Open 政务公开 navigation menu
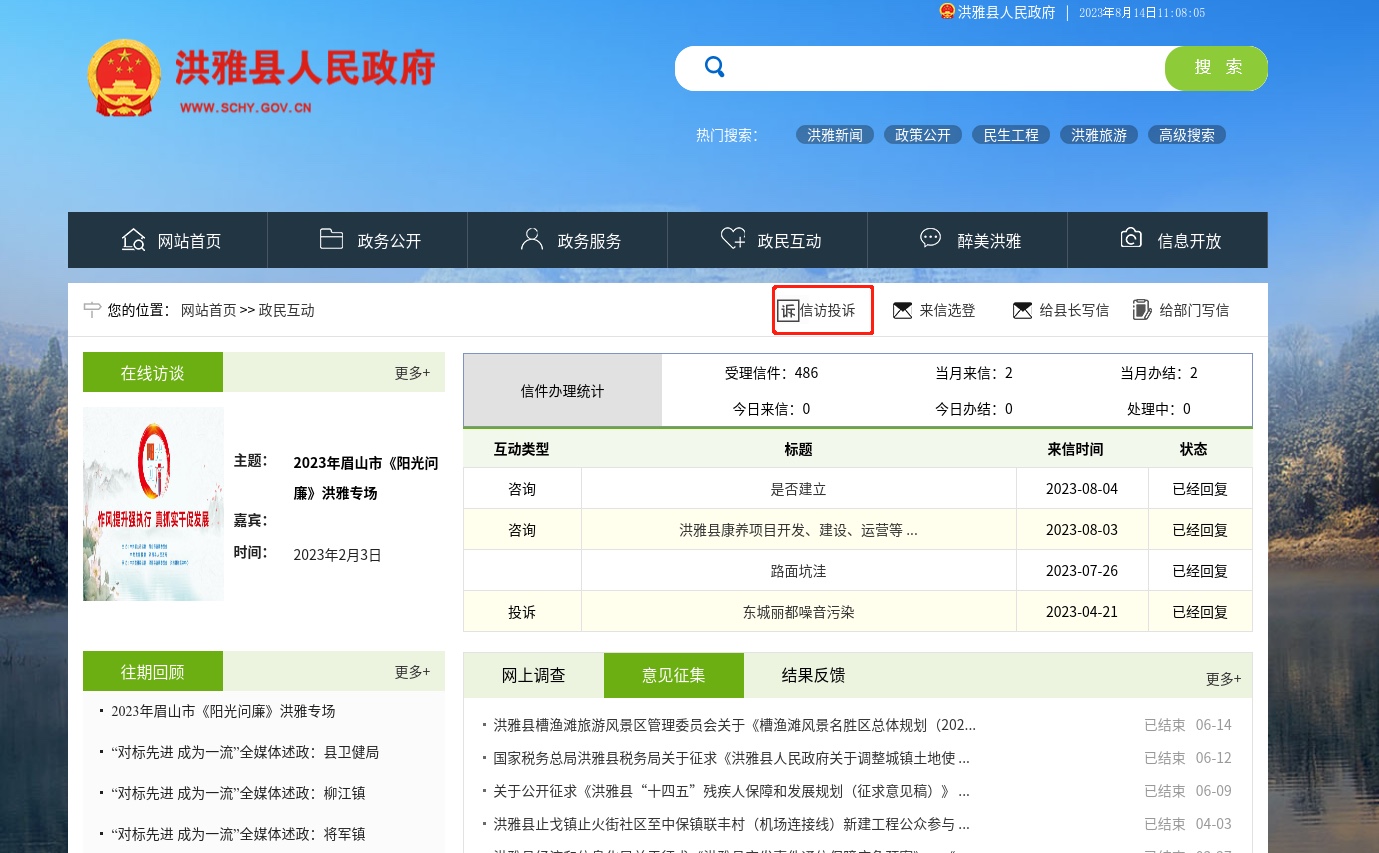Screen dimensions: 1379x853 pyautogui.click(x=368, y=240)
